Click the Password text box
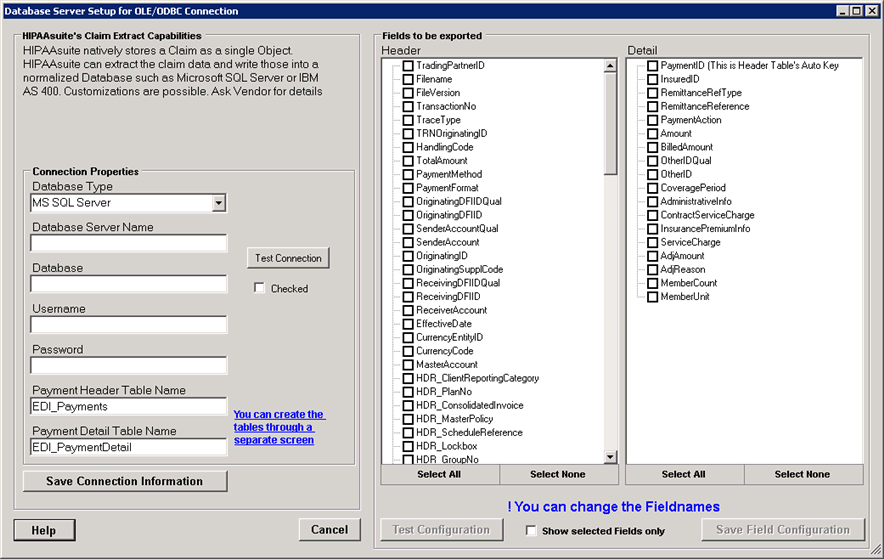This screenshot has width=884, height=559. (129, 366)
